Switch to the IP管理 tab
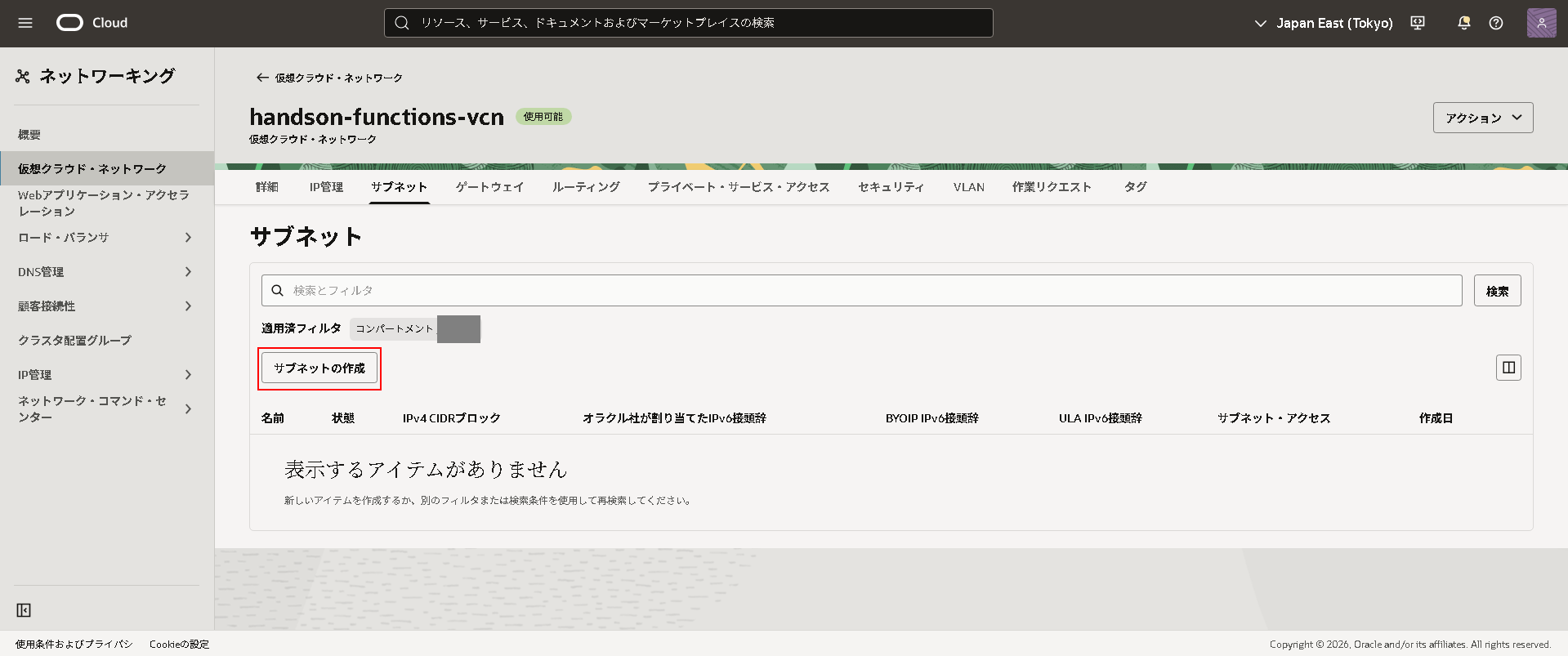The image size is (1568, 656). (326, 187)
